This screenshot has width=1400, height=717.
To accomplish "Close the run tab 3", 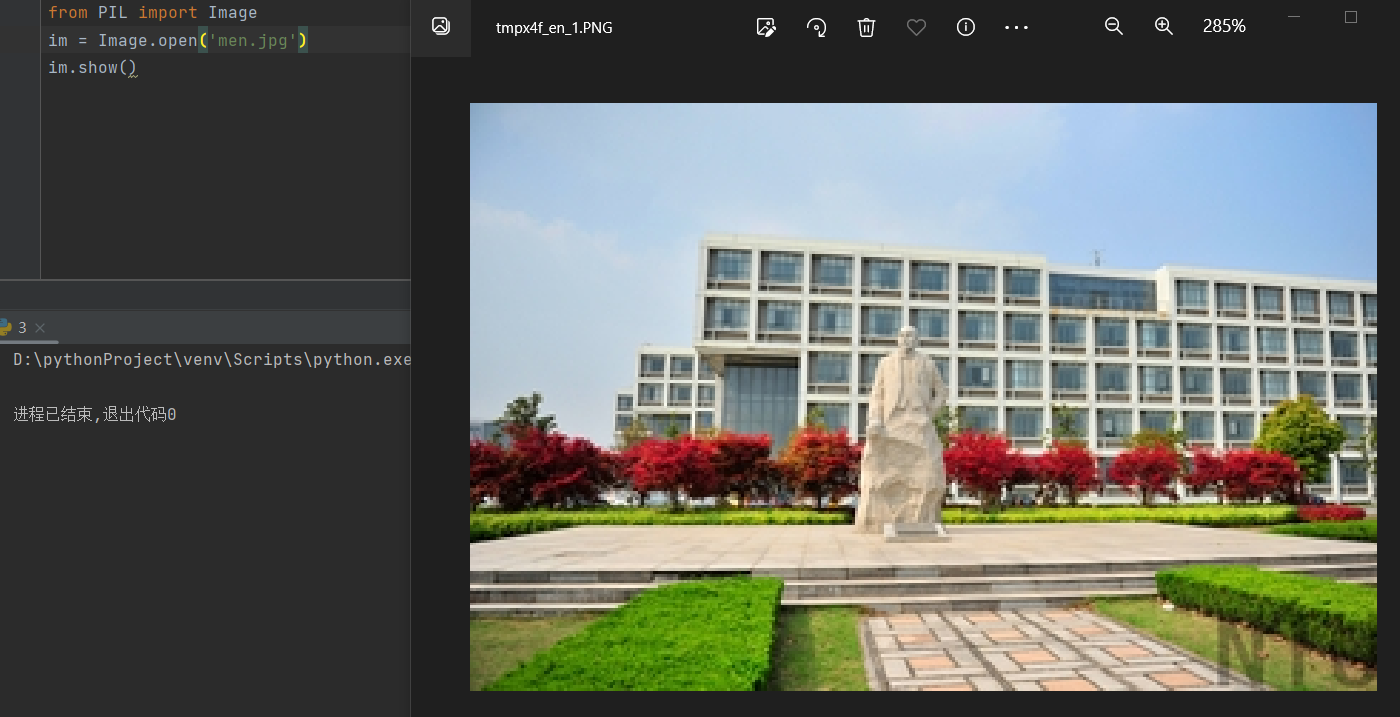I will pos(40,328).
